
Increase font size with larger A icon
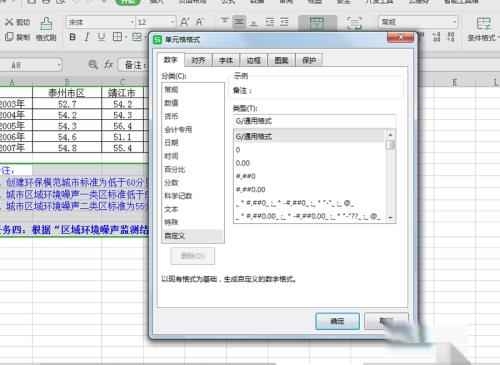pos(184,22)
